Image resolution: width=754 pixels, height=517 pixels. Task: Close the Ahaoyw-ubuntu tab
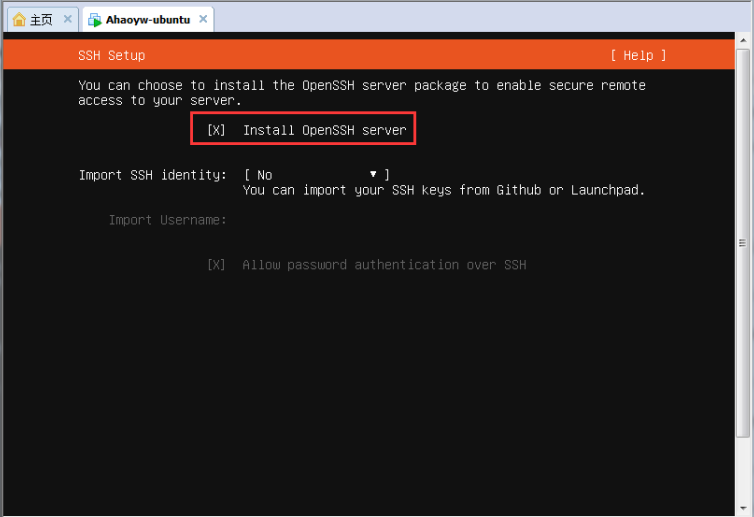point(202,19)
